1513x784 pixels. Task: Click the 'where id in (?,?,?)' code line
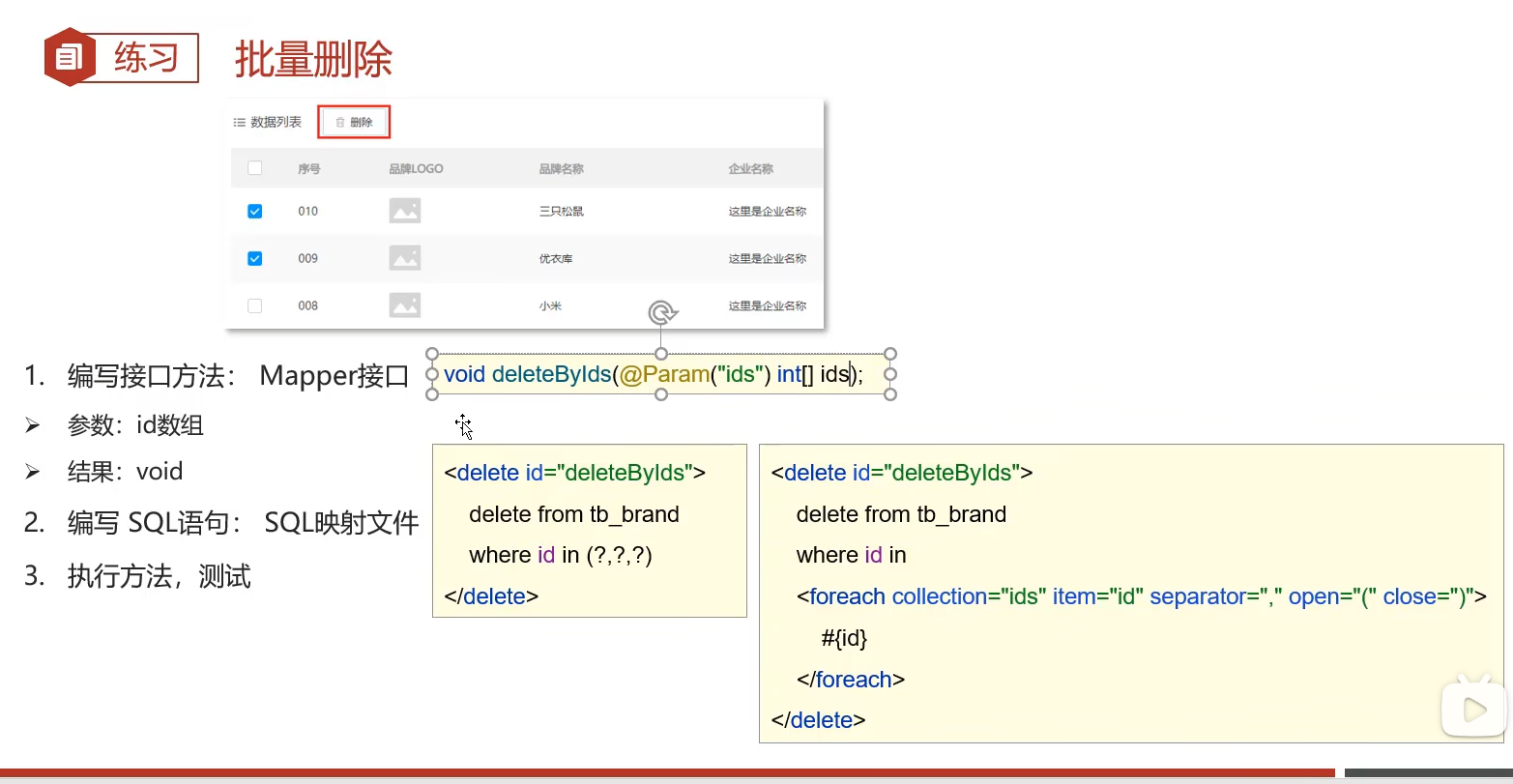point(561,555)
